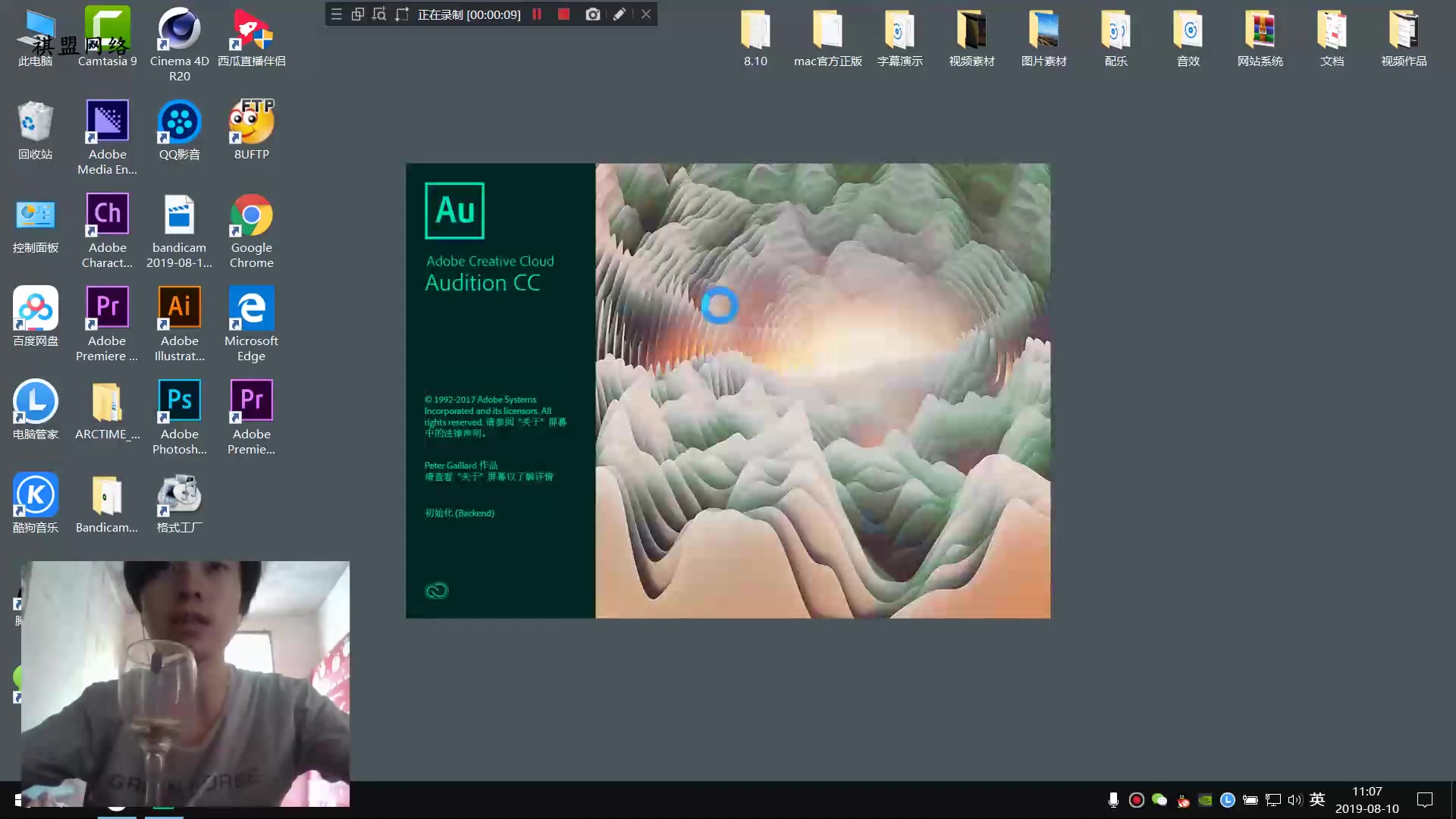Open the 回收站 recycle bin
Viewport: 1456px width, 819px height.
click(35, 130)
